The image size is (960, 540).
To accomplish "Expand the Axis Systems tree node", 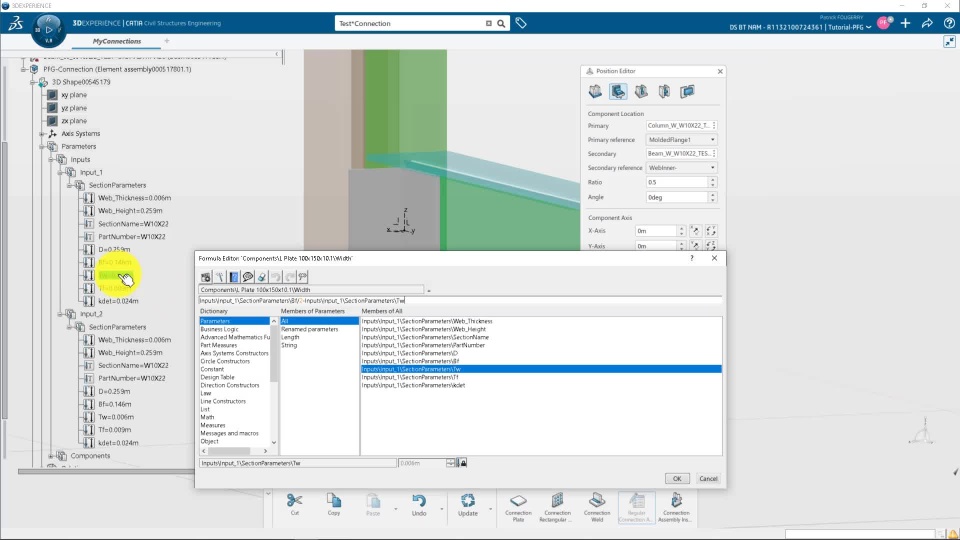I will click(42, 133).
